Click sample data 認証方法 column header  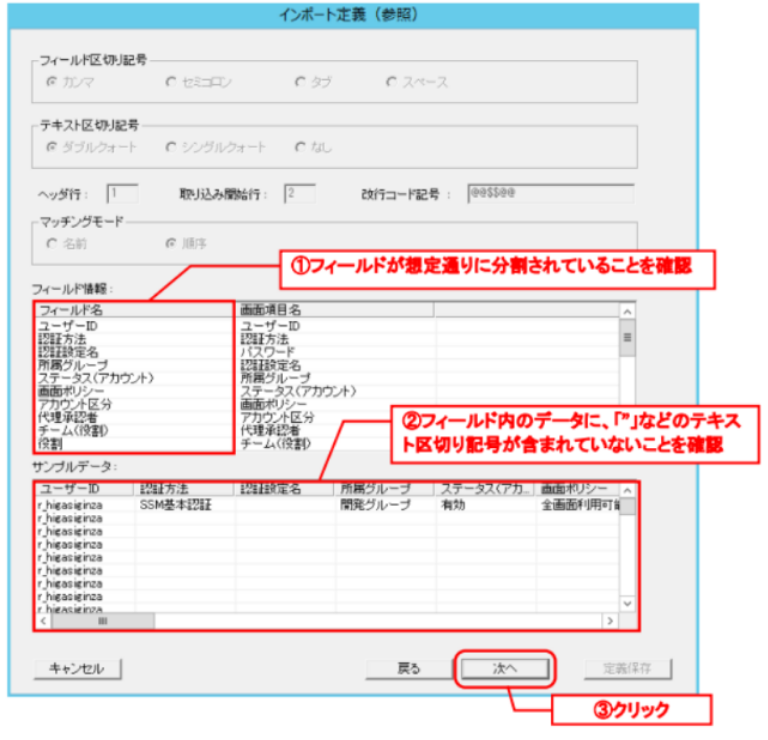coord(184,489)
